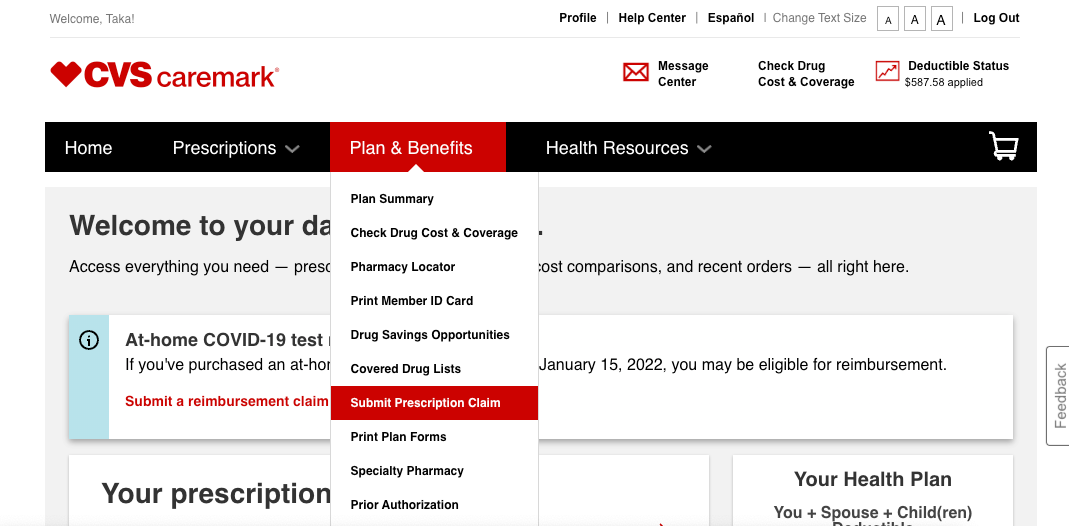Open Print Plan Forms
The width and height of the screenshot is (1069, 526).
pyautogui.click(x=398, y=437)
